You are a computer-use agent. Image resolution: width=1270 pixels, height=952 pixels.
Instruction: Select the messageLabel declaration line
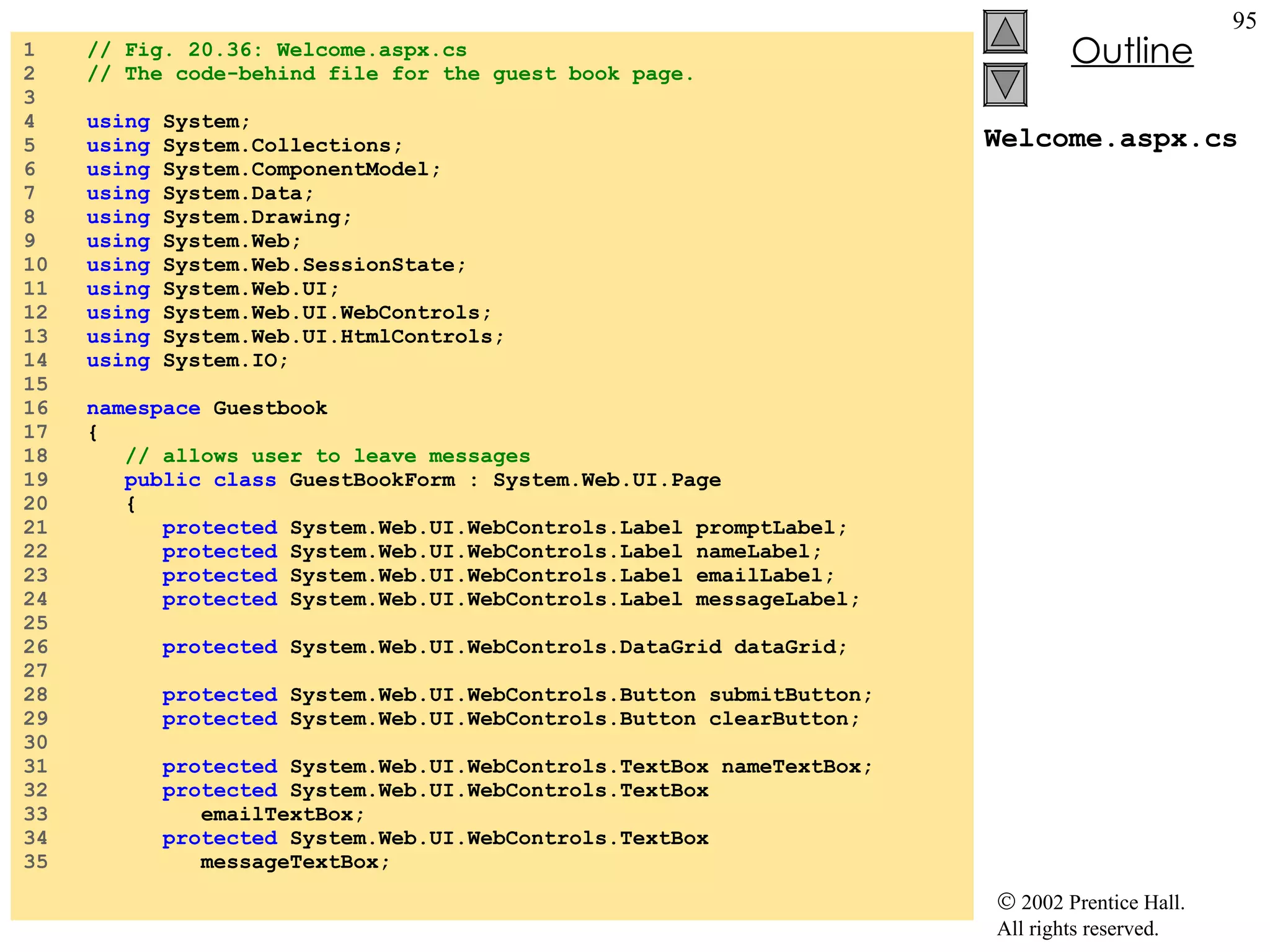[x=511, y=599]
